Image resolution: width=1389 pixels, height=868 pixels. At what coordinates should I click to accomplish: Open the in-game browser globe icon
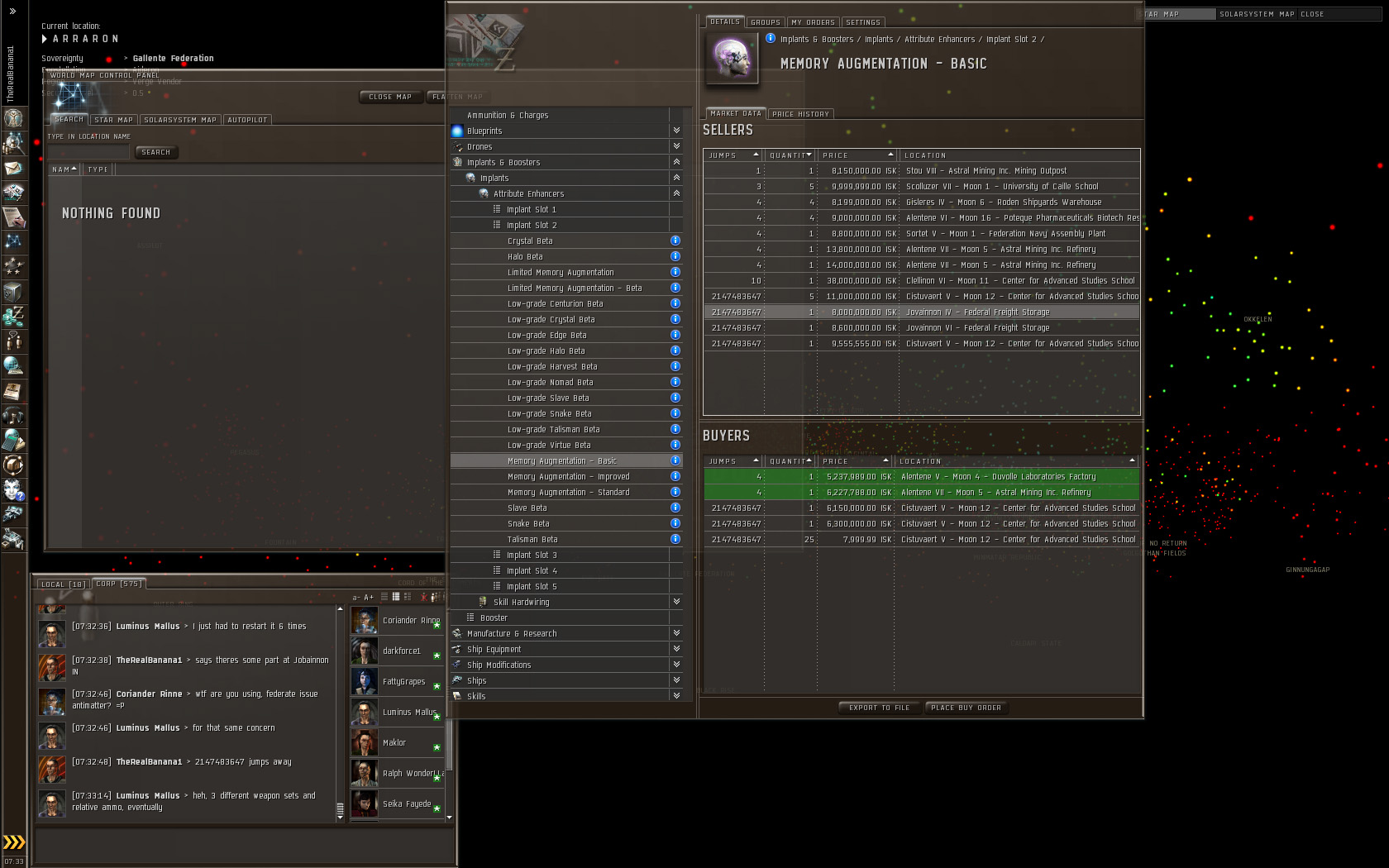click(13, 366)
